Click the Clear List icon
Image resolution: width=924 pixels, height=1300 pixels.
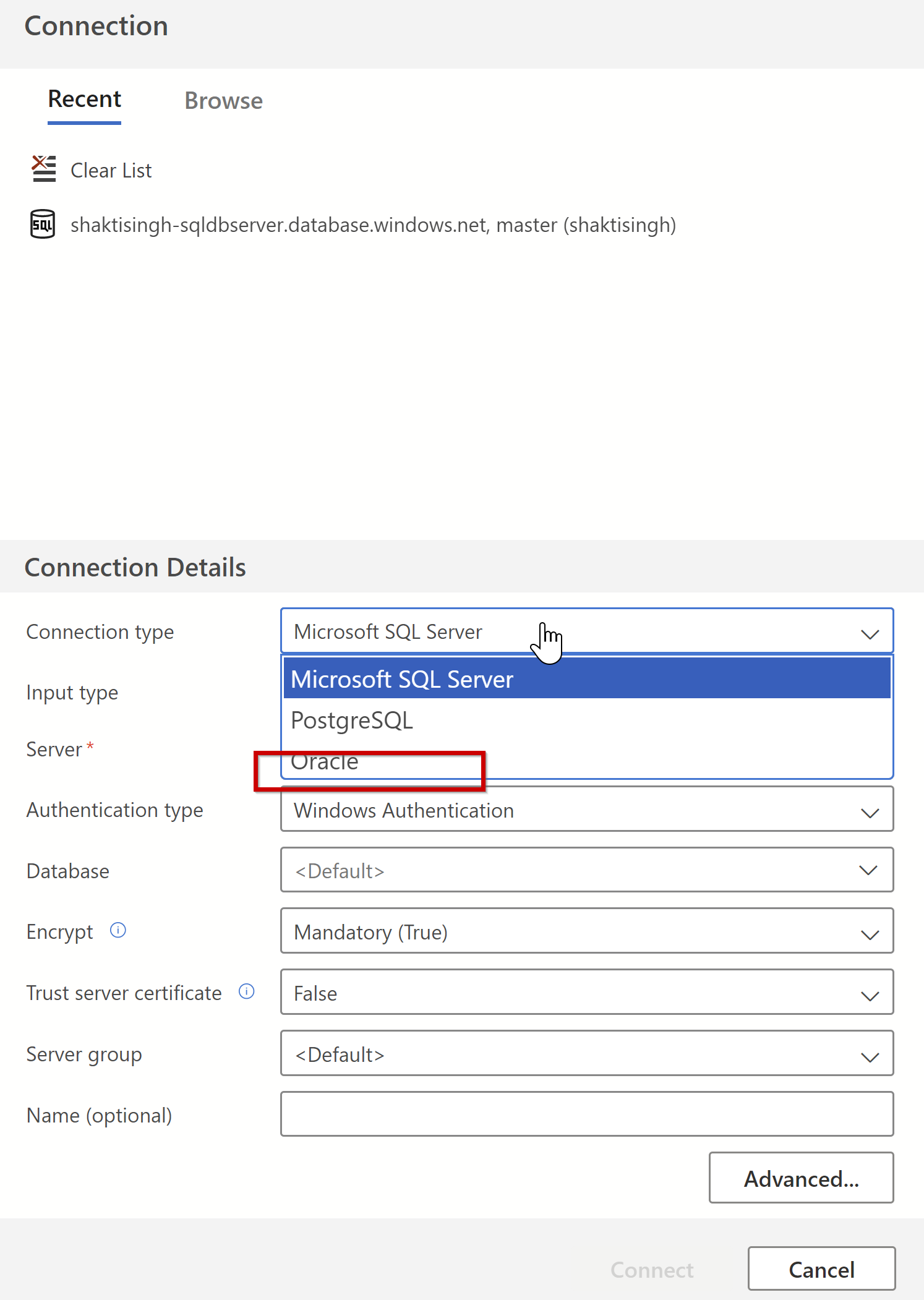(44, 169)
